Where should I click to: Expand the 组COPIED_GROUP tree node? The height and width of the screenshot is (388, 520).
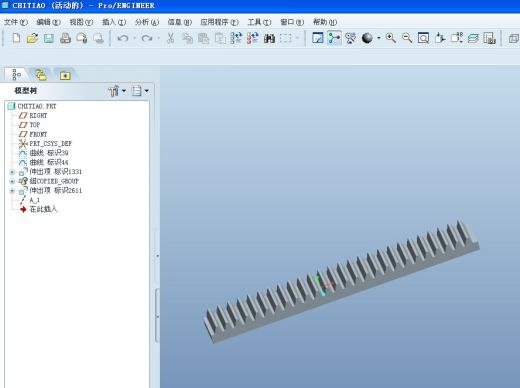coord(12,181)
